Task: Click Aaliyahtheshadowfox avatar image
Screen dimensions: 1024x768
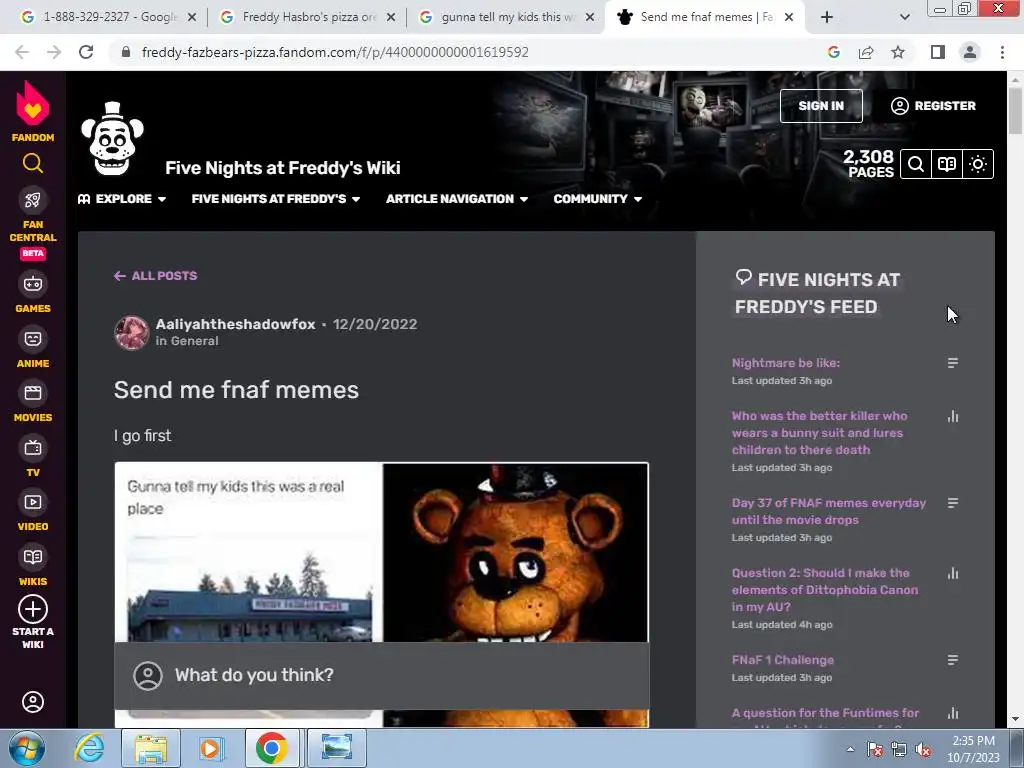Action: [x=132, y=332]
